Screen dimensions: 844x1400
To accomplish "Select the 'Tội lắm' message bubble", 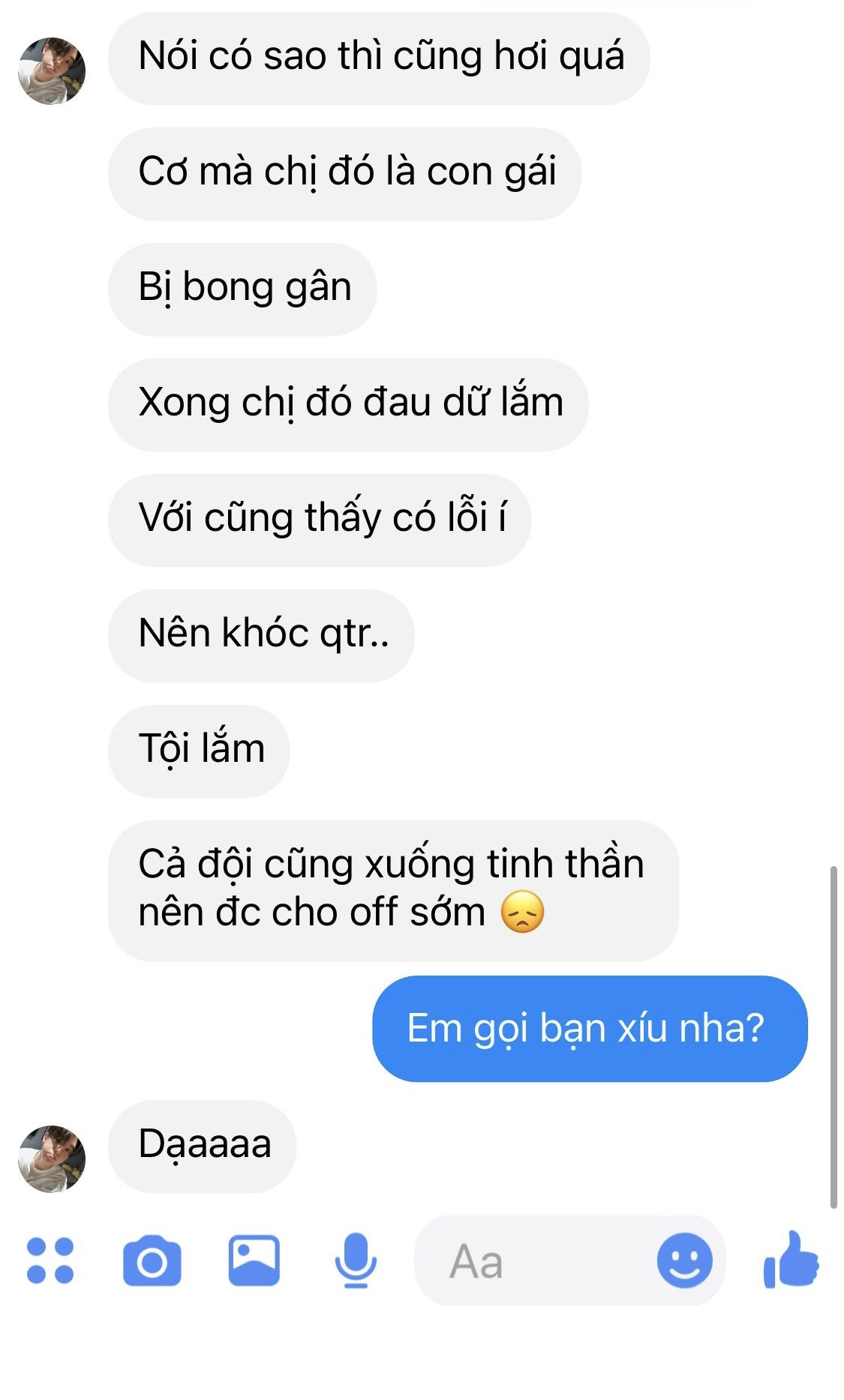I will pyautogui.click(x=199, y=751).
